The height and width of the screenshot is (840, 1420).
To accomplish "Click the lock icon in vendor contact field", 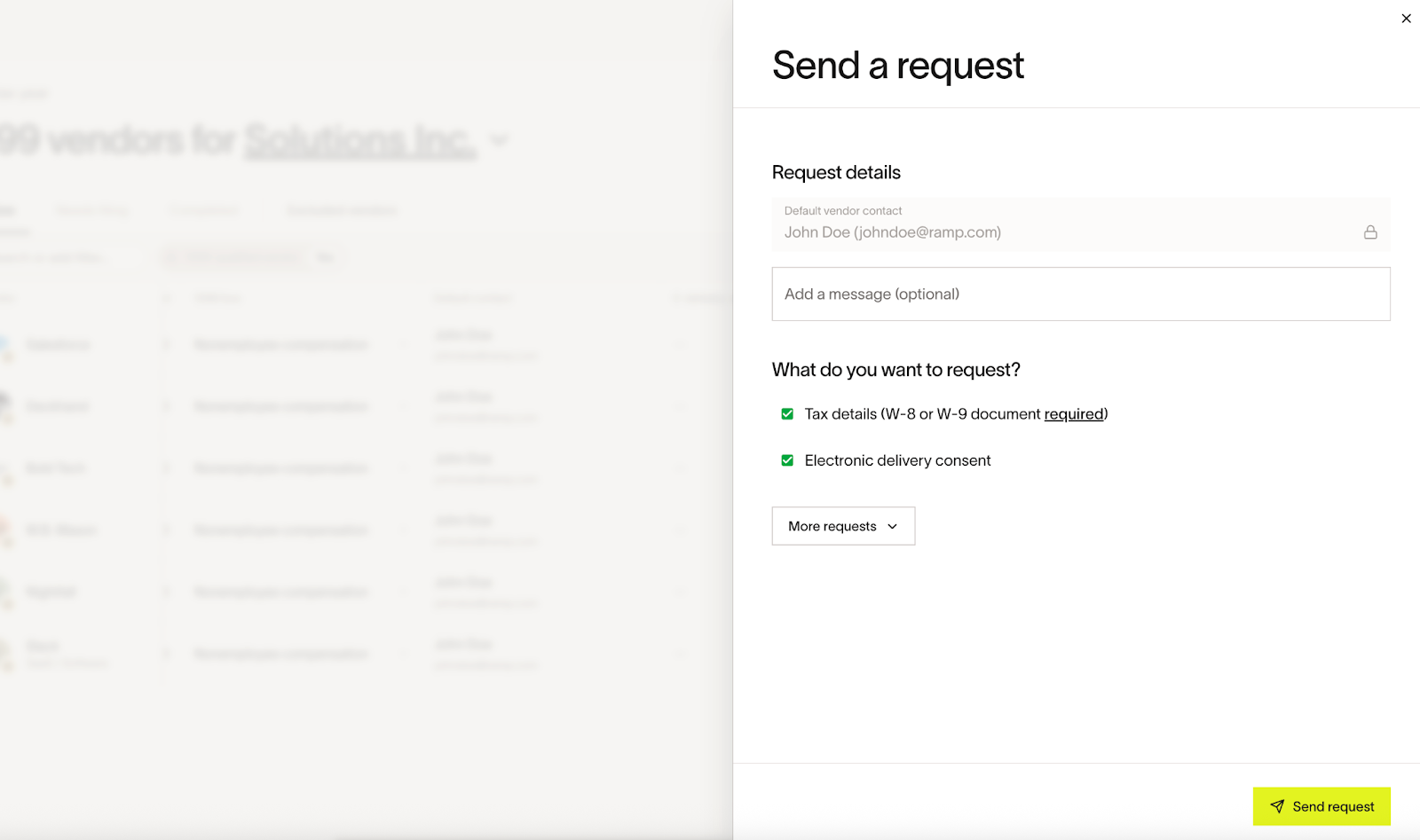I will tap(1370, 232).
